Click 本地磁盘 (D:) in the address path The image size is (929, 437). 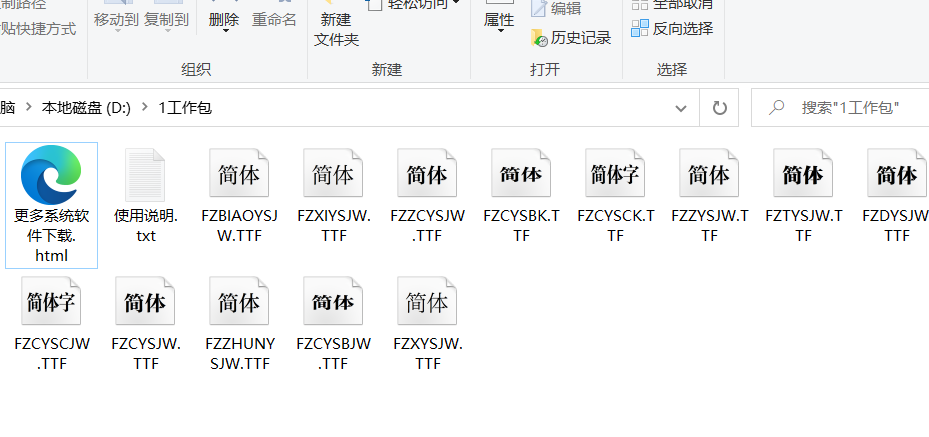[86, 108]
